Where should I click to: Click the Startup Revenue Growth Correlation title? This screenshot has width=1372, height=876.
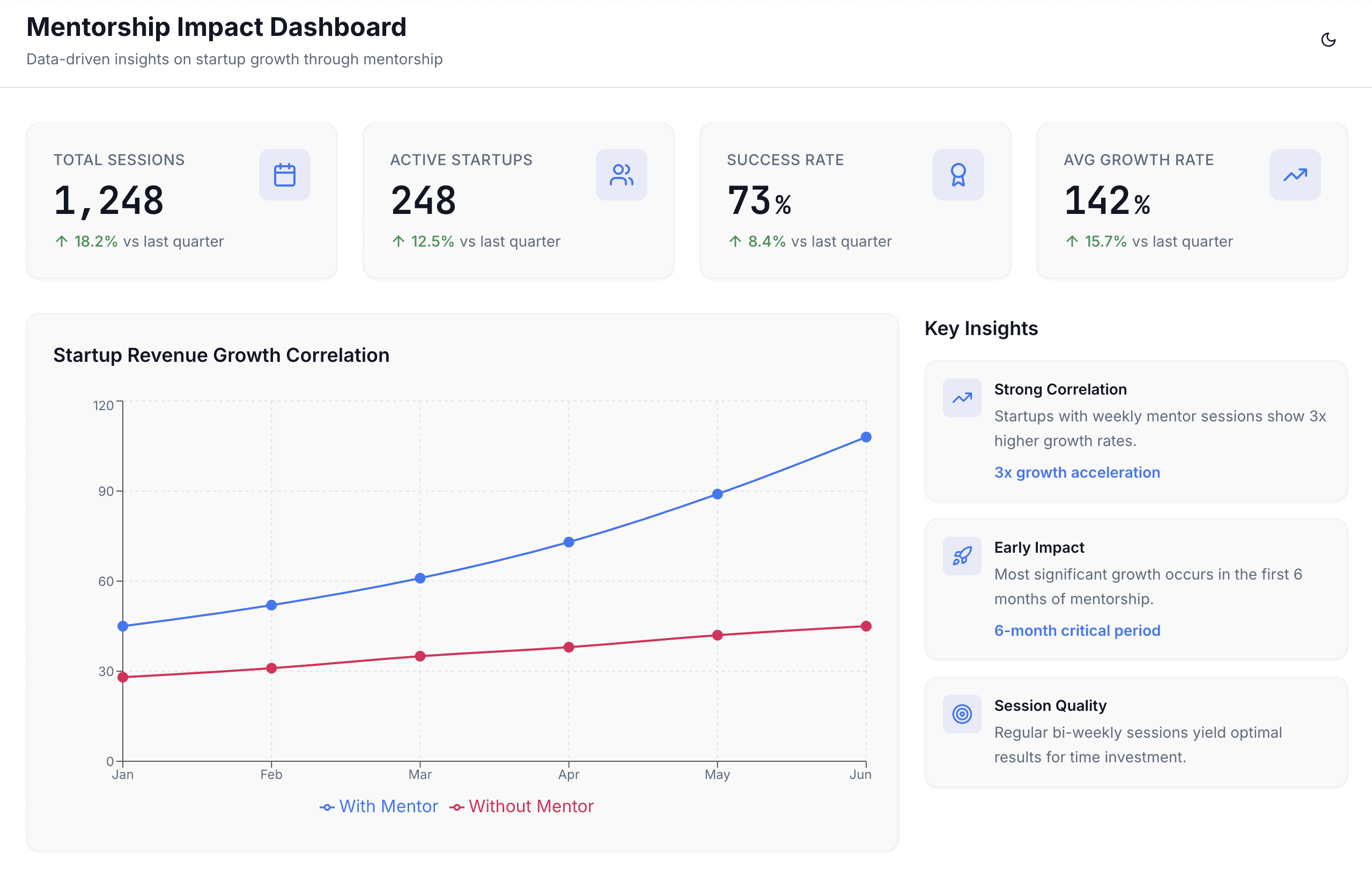pos(221,355)
